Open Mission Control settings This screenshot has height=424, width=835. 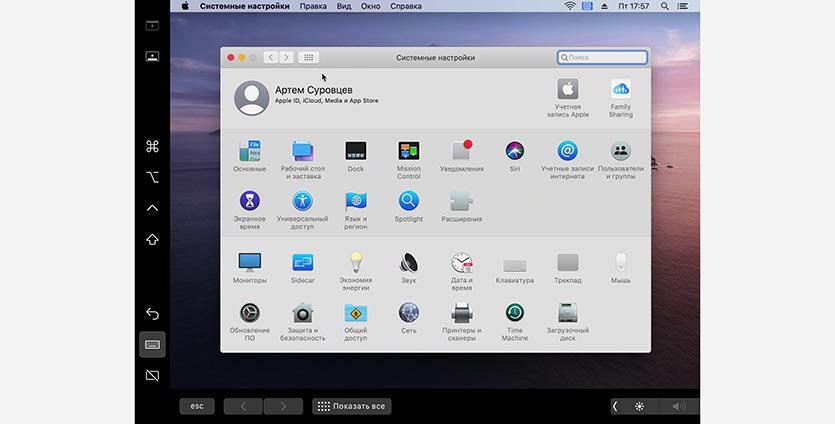(408, 152)
